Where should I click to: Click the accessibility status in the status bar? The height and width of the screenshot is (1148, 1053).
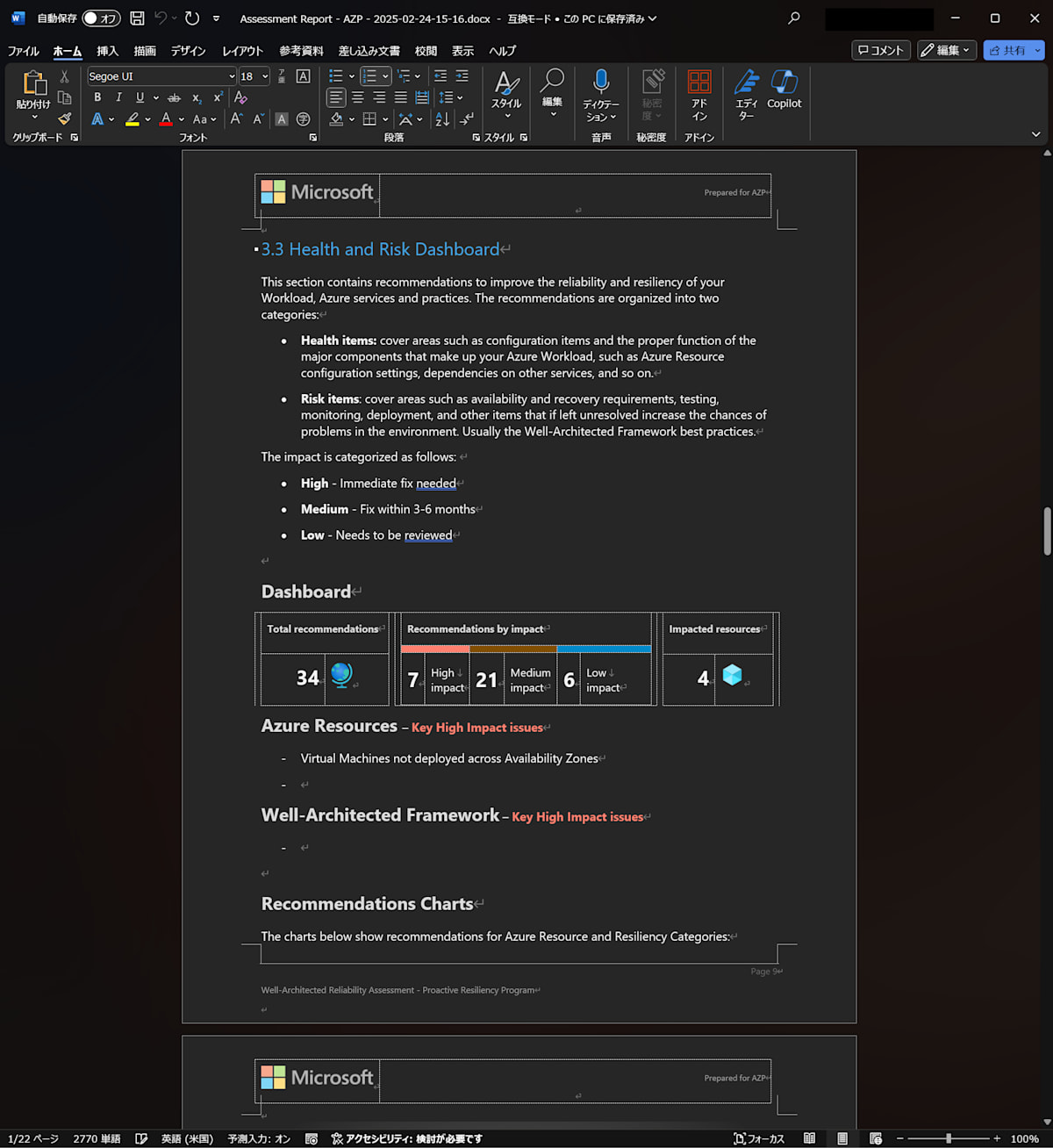(x=406, y=1138)
